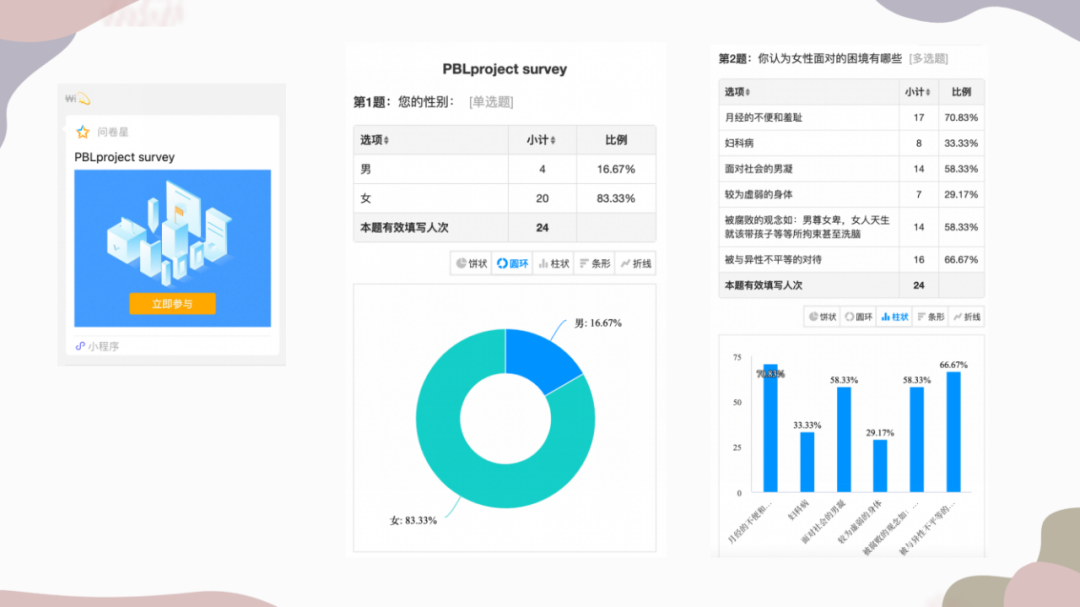The height and width of the screenshot is (607, 1080).
Task: Click the bar labeled 70.83% in chart
Action: pos(771,428)
